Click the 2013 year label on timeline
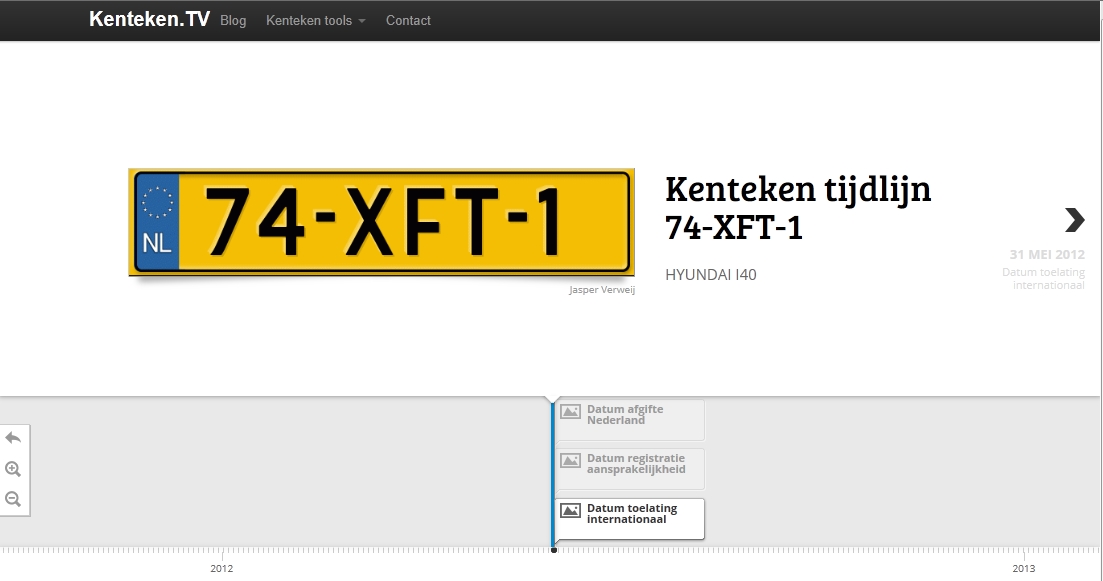The width and height of the screenshot is (1103, 581). 1024,568
